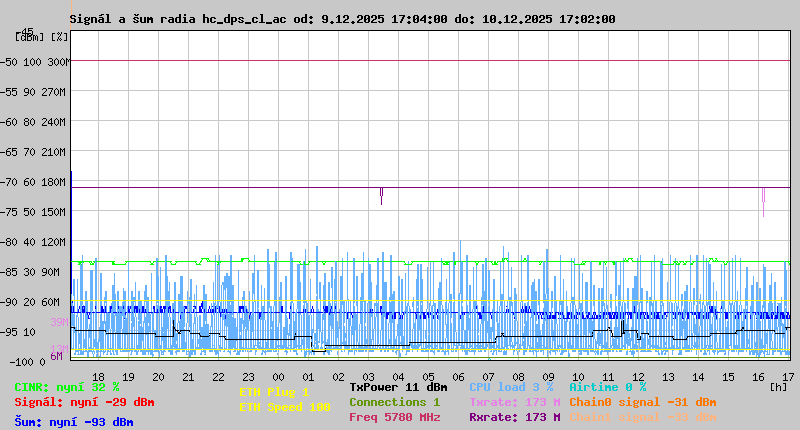This screenshot has height=430, width=800.
Task: Click the "-50" dBm y-axis label
Action: (x=9, y=62)
